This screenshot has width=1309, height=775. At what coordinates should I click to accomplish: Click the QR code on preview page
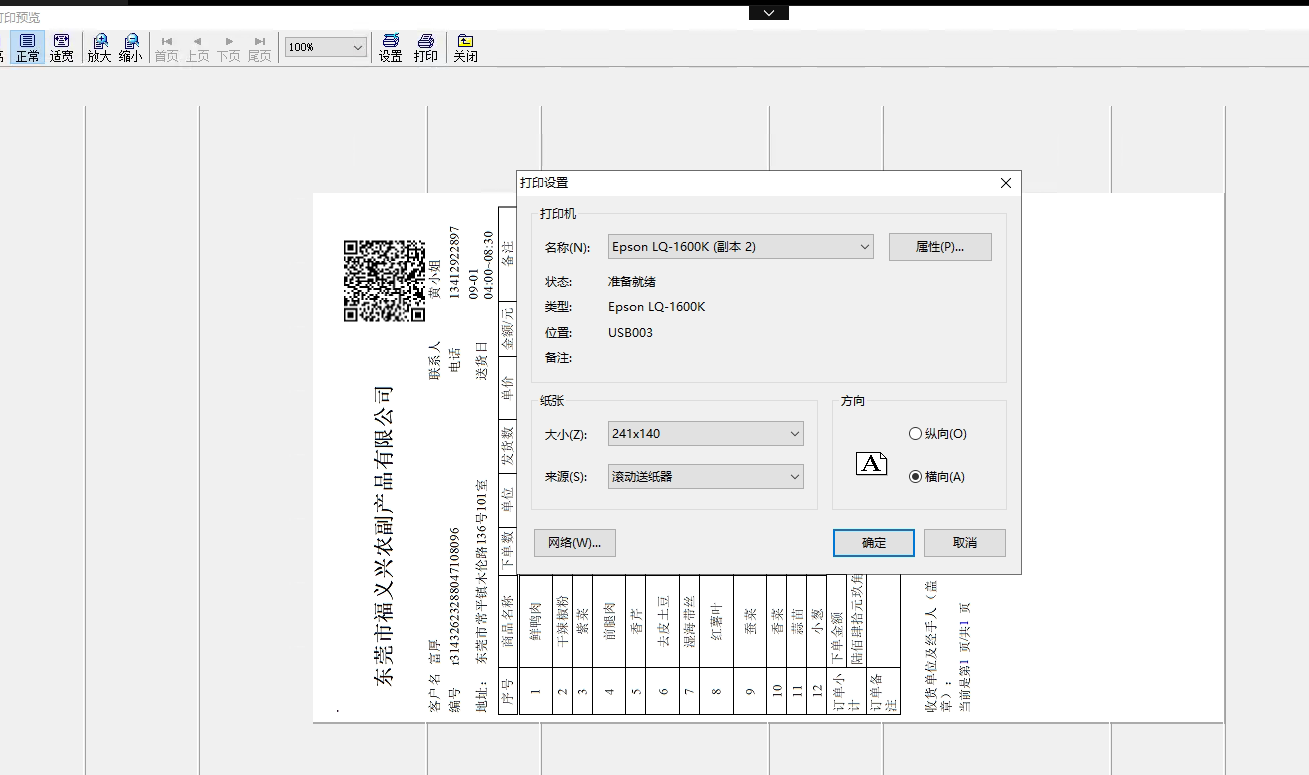[384, 281]
